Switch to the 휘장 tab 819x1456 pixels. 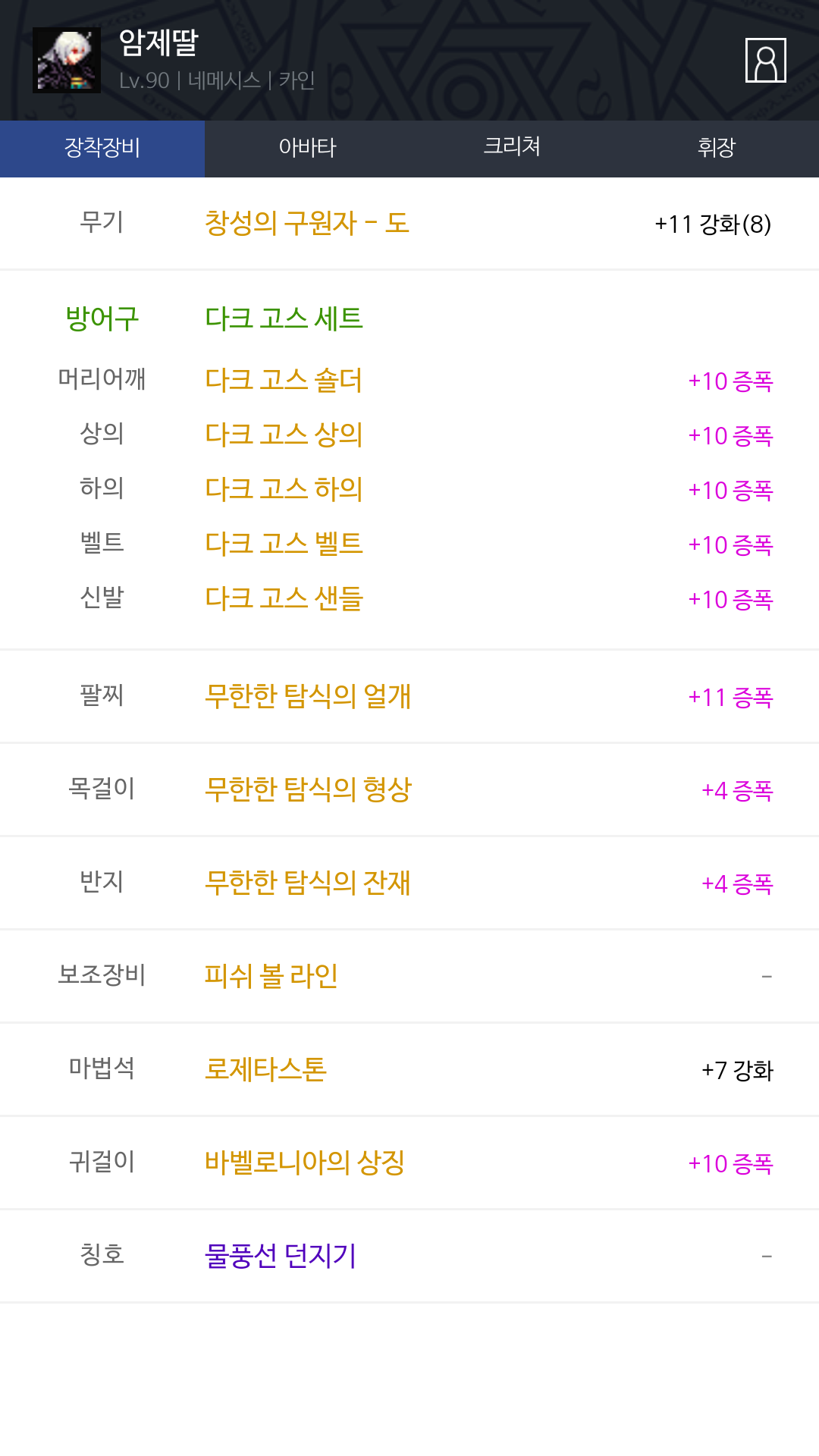tap(717, 148)
